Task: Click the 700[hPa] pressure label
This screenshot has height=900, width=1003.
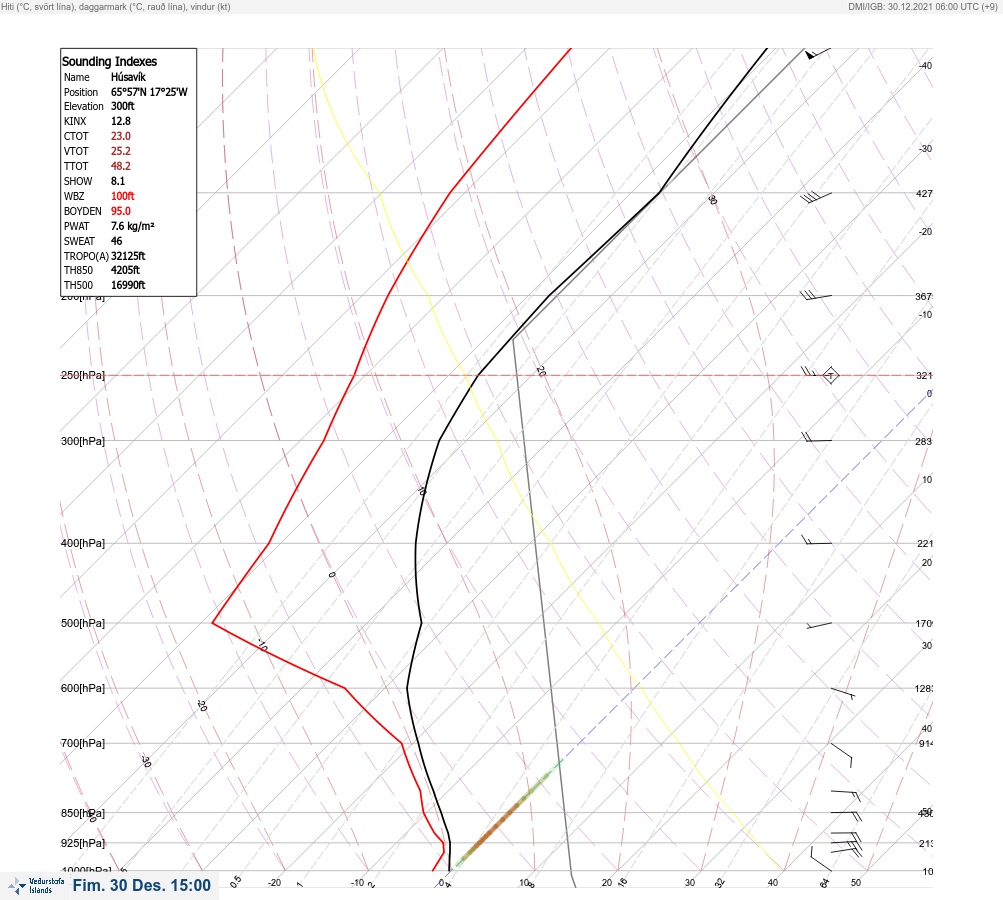Action: [83, 743]
